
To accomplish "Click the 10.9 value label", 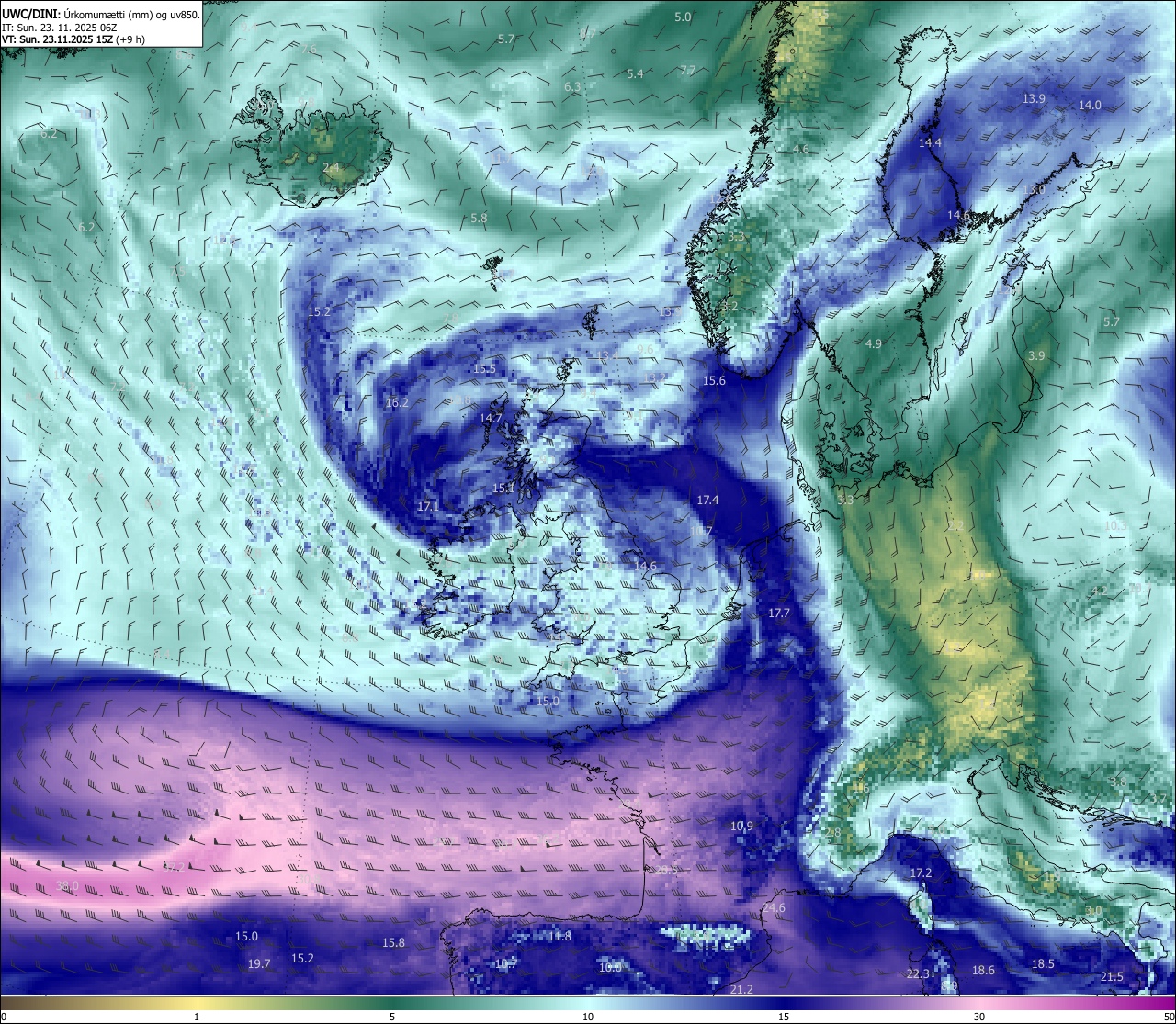I will pos(741,826).
